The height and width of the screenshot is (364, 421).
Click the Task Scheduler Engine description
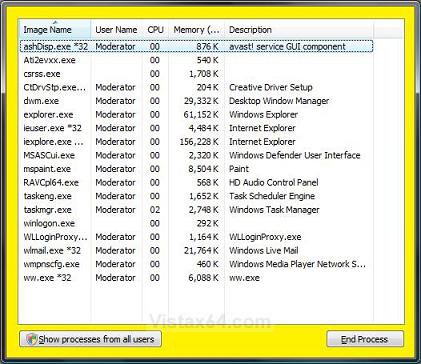pyautogui.click(x=272, y=196)
